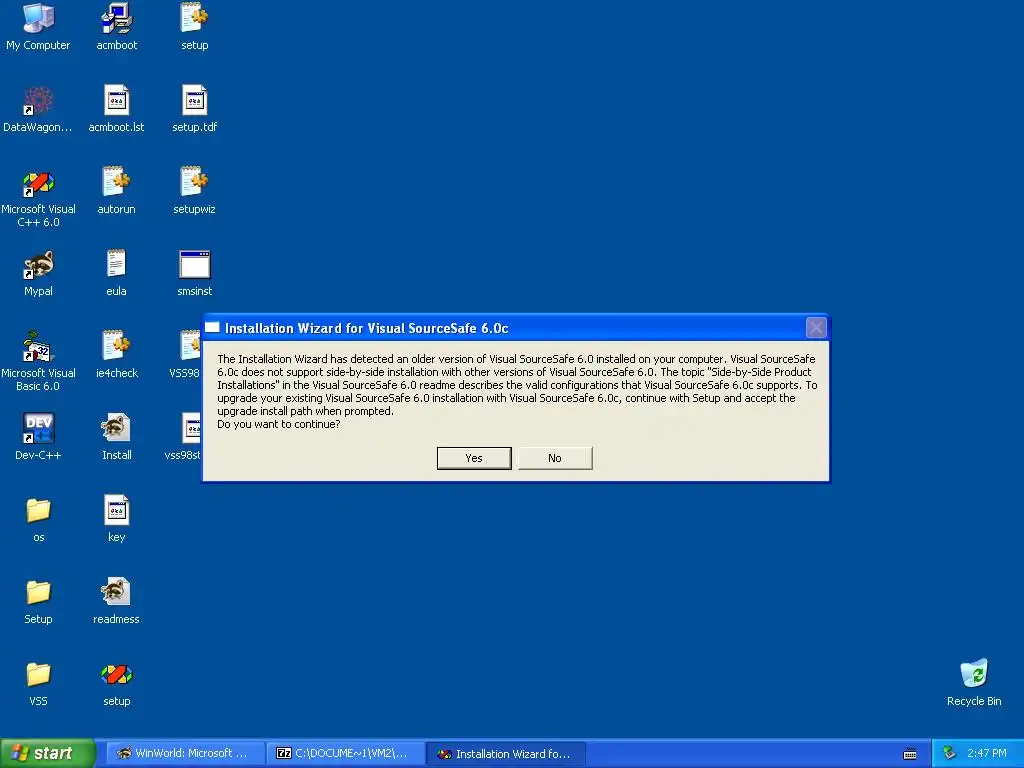The width and height of the screenshot is (1024, 768).
Task: Select the setup icon next to acmboot
Action: pyautogui.click(x=195, y=26)
